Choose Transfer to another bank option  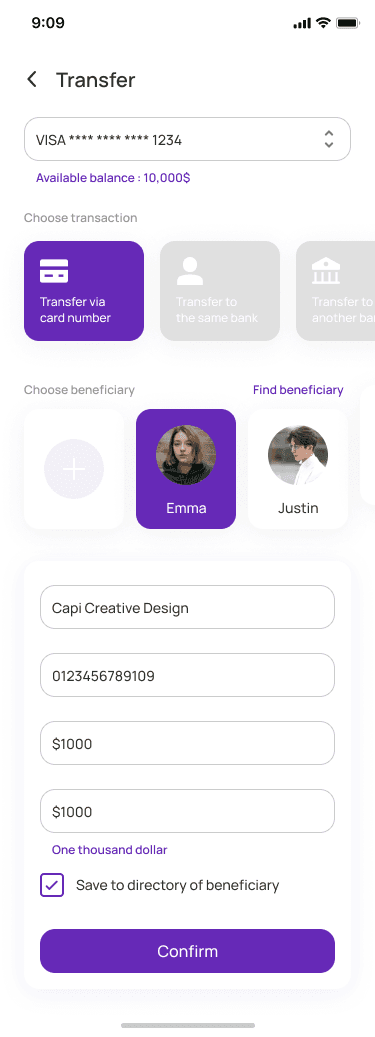coord(335,291)
